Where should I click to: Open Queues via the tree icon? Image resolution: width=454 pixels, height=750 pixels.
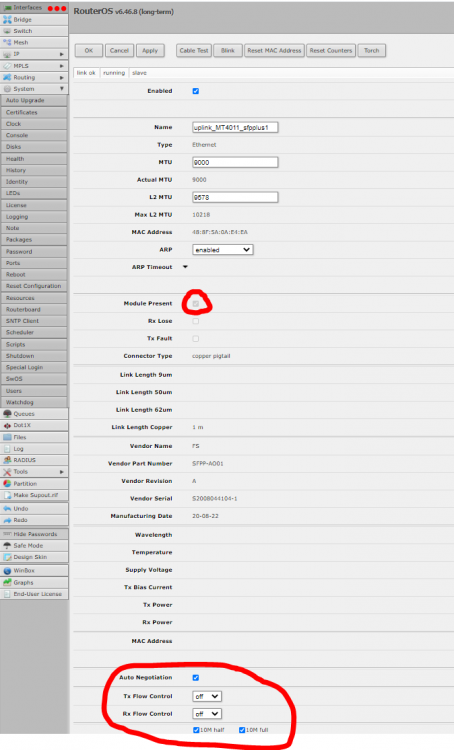[x=7, y=414]
